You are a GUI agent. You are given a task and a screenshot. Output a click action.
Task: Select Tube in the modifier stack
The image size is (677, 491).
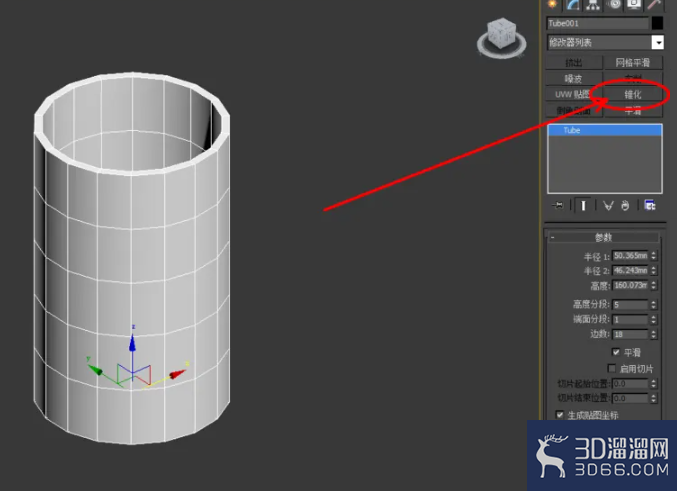[x=604, y=130]
